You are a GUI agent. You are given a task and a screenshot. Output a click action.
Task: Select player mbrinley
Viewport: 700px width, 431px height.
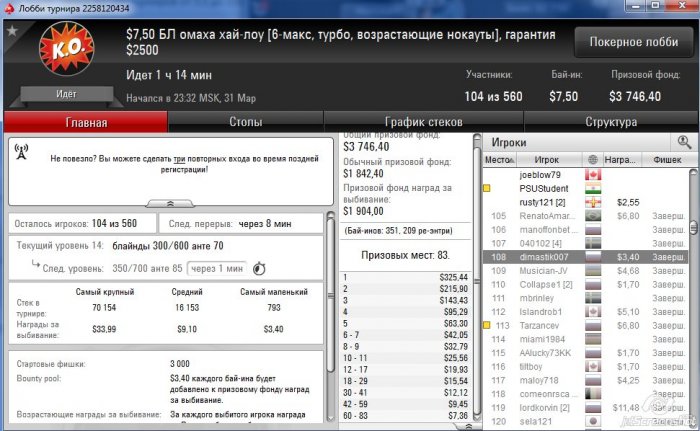585,298
